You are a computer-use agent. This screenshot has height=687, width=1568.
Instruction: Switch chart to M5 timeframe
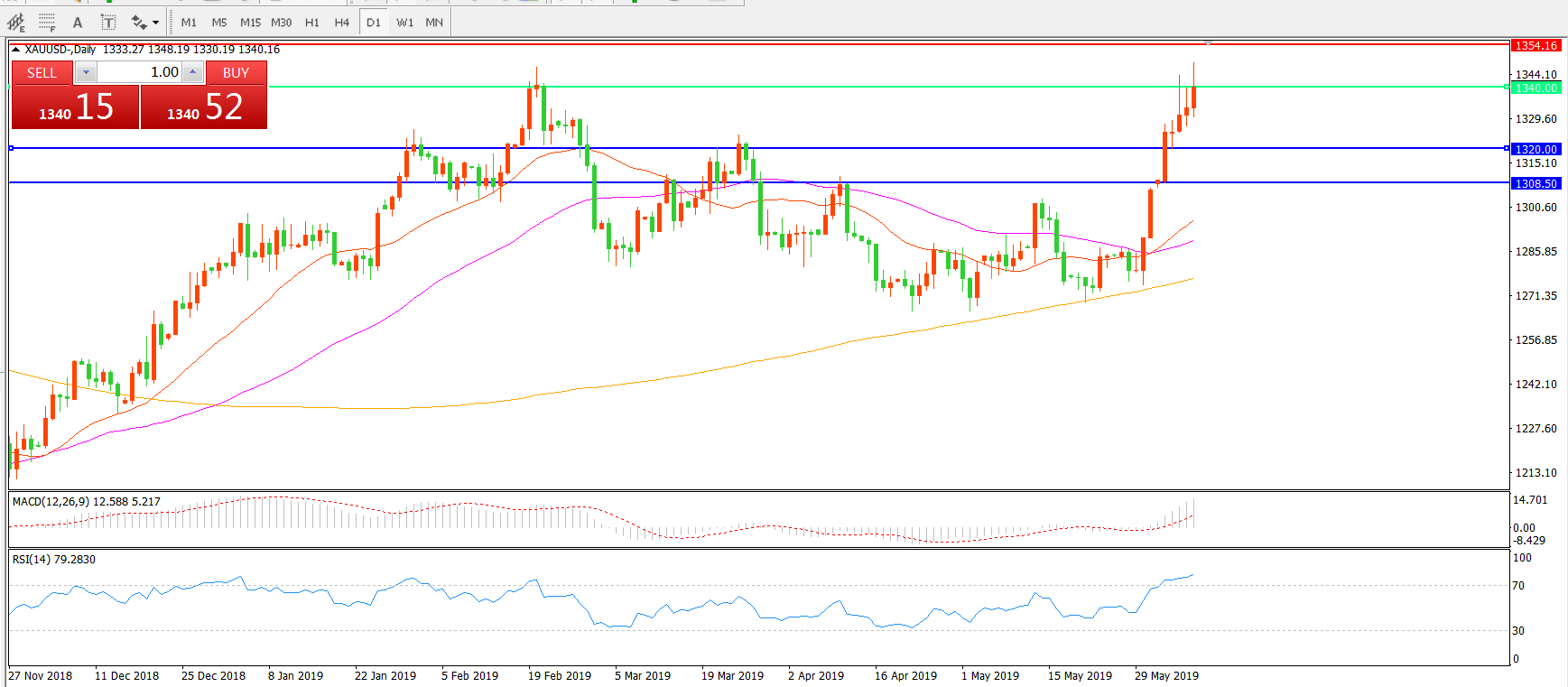point(219,23)
